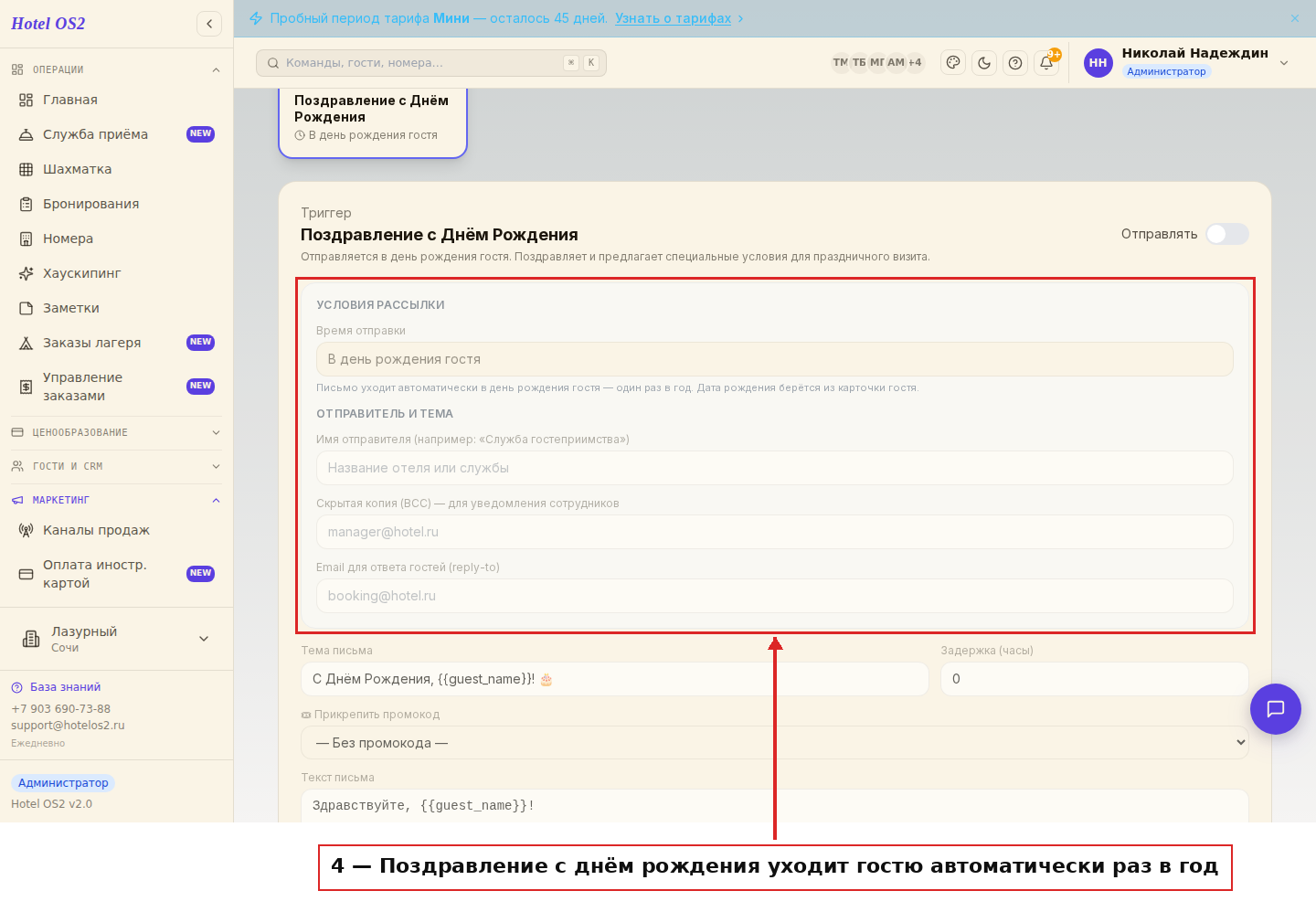
Task: Open the Главная menu item
Action: (116, 100)
